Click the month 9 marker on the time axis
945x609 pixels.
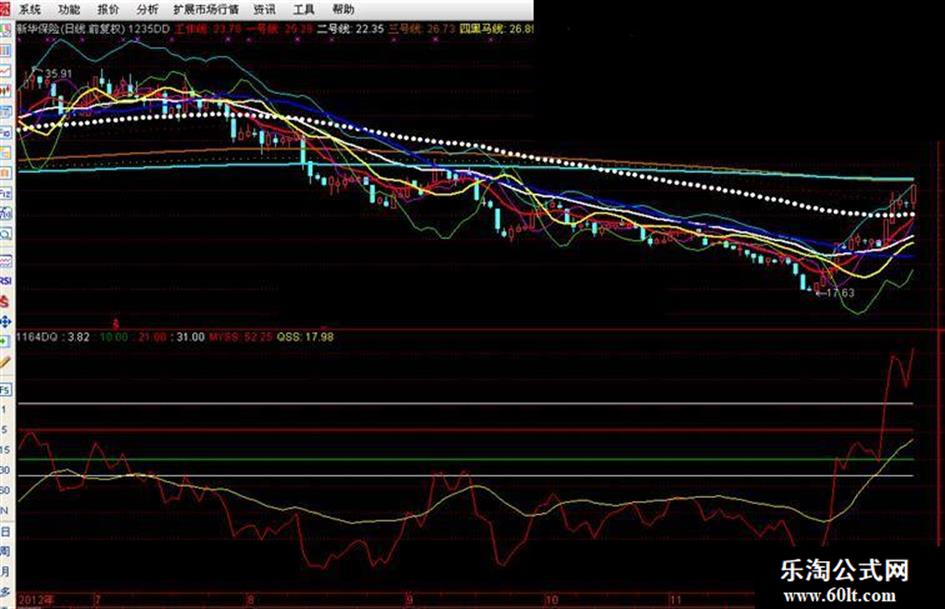click(x=410, y=600)
